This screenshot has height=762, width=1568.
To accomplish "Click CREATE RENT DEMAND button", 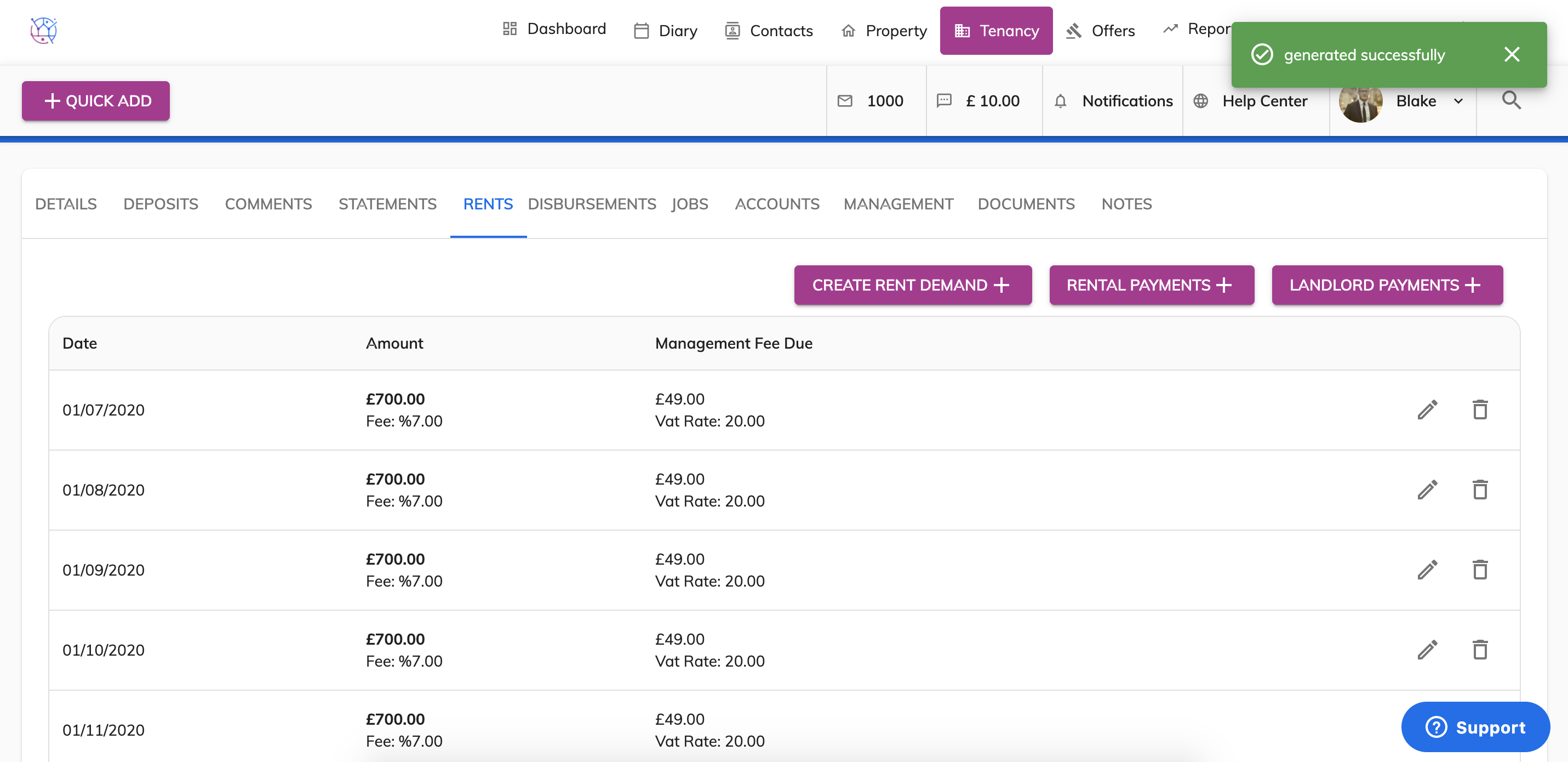I will pos(912,285).
